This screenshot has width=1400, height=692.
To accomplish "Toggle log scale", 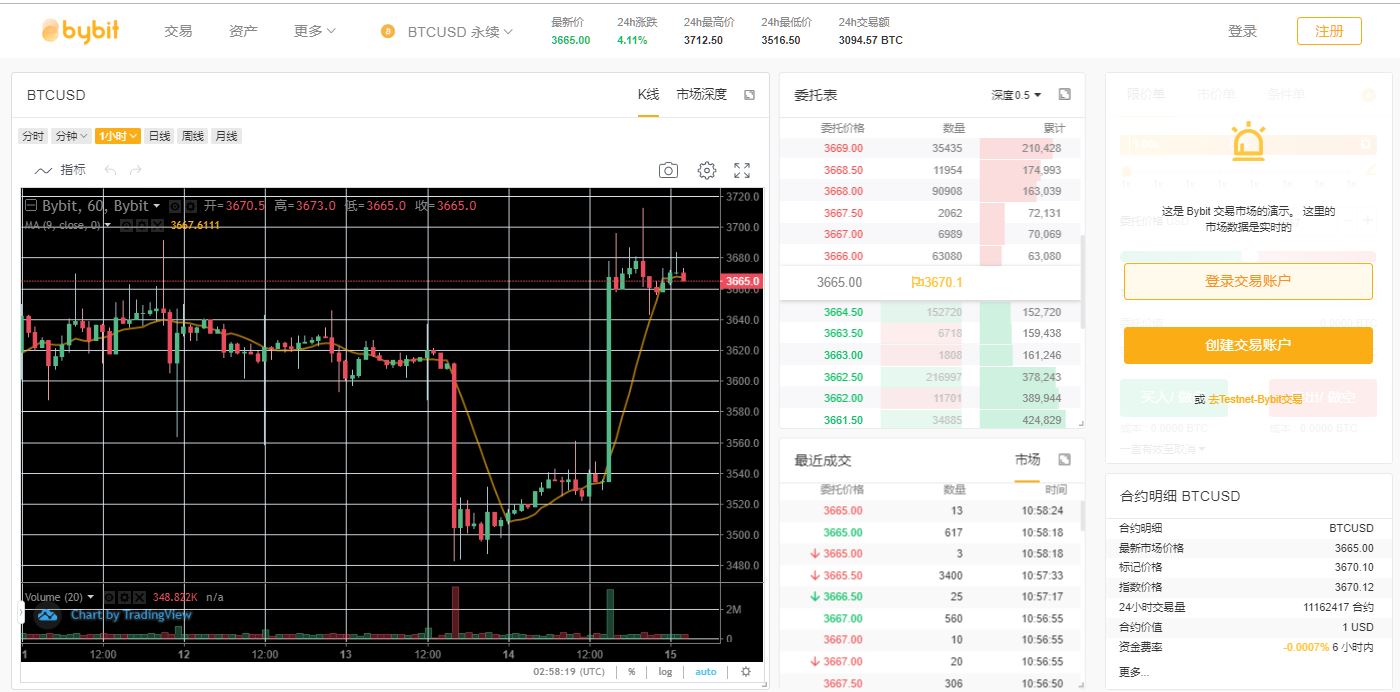I will pos(665,672).
